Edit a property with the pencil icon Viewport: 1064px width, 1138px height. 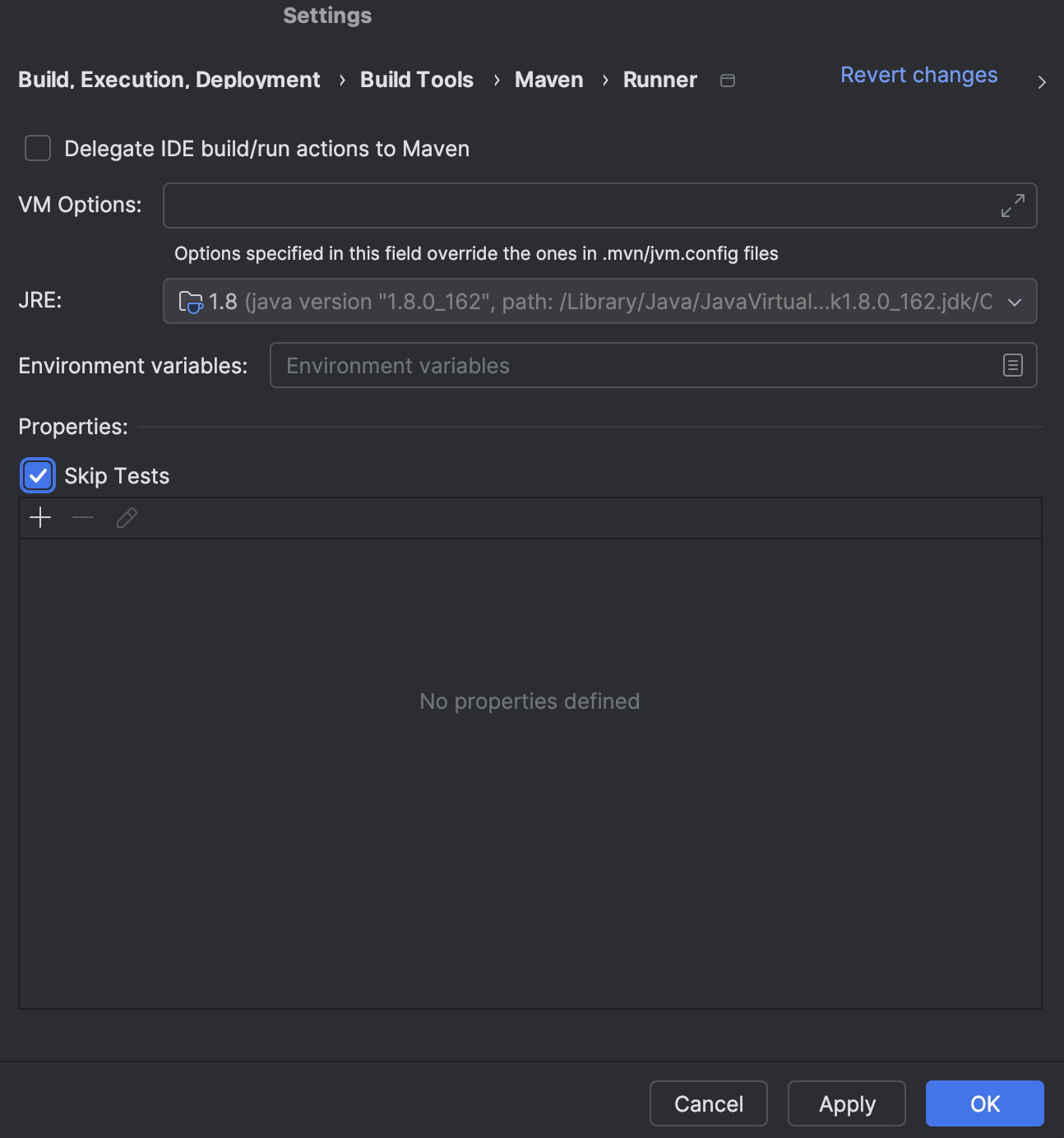pos(127,518)
